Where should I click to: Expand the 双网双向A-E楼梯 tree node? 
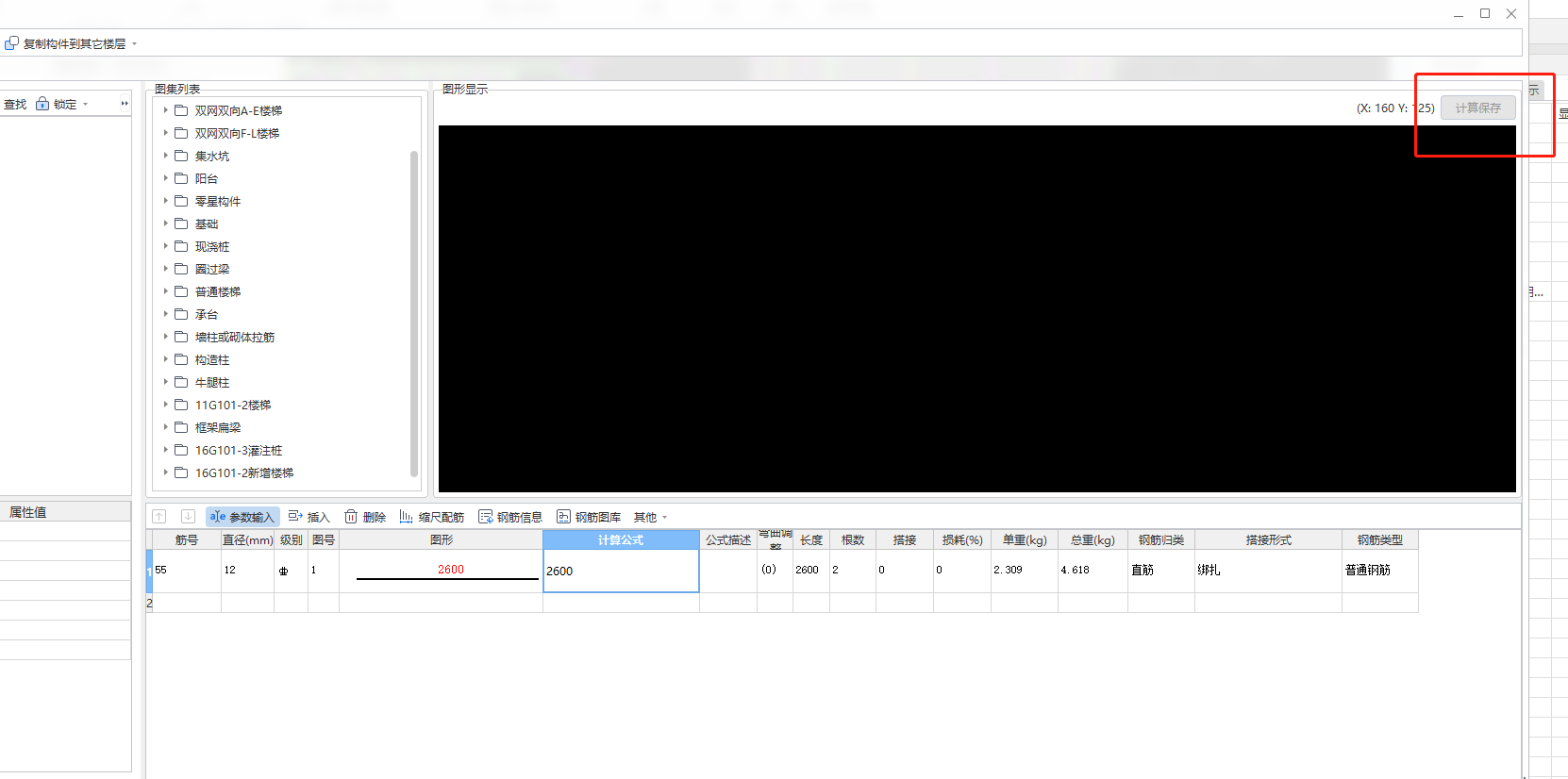pyautogui.click(x=165, y=110)
